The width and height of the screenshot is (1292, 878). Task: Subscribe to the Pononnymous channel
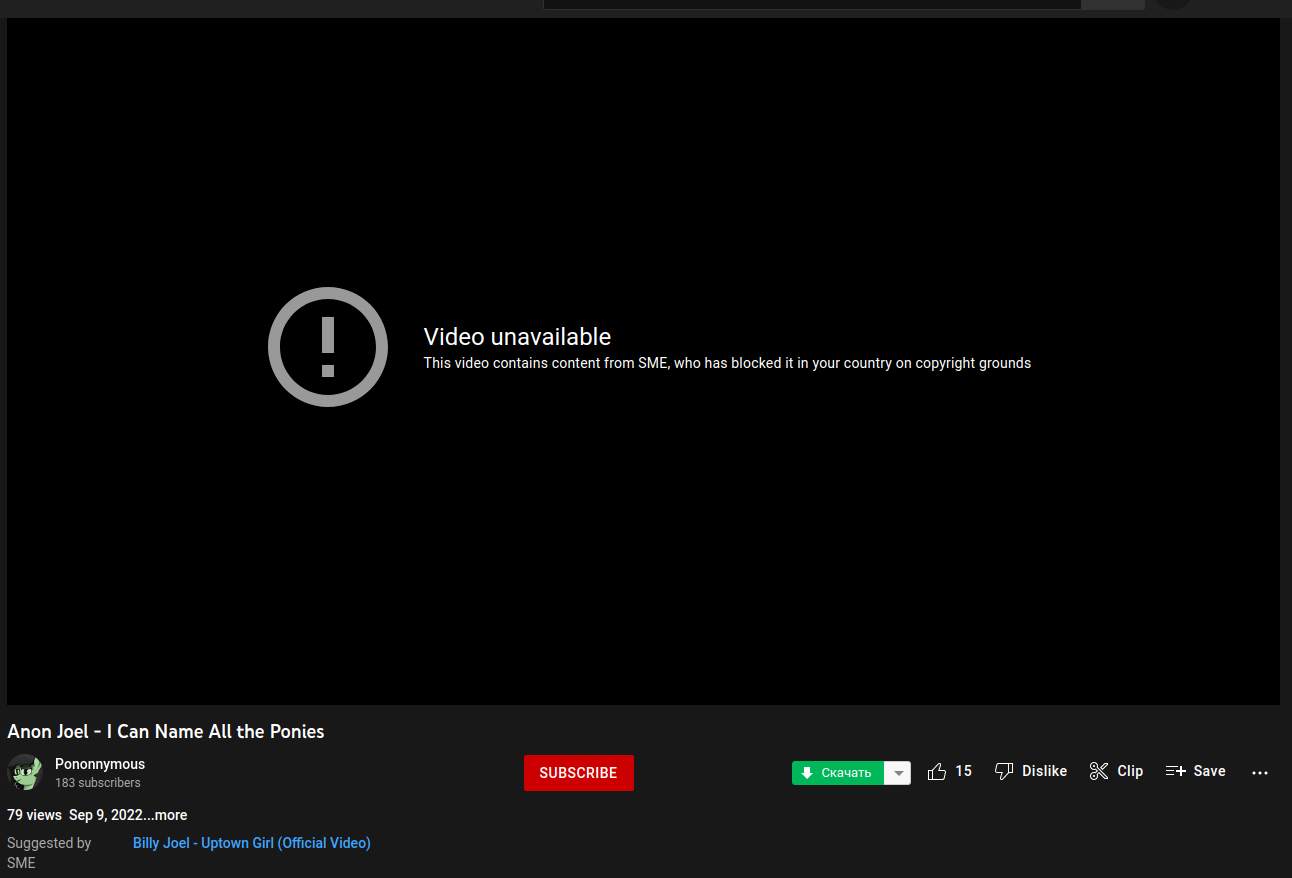pyautogui.click(x=578, y=773)
